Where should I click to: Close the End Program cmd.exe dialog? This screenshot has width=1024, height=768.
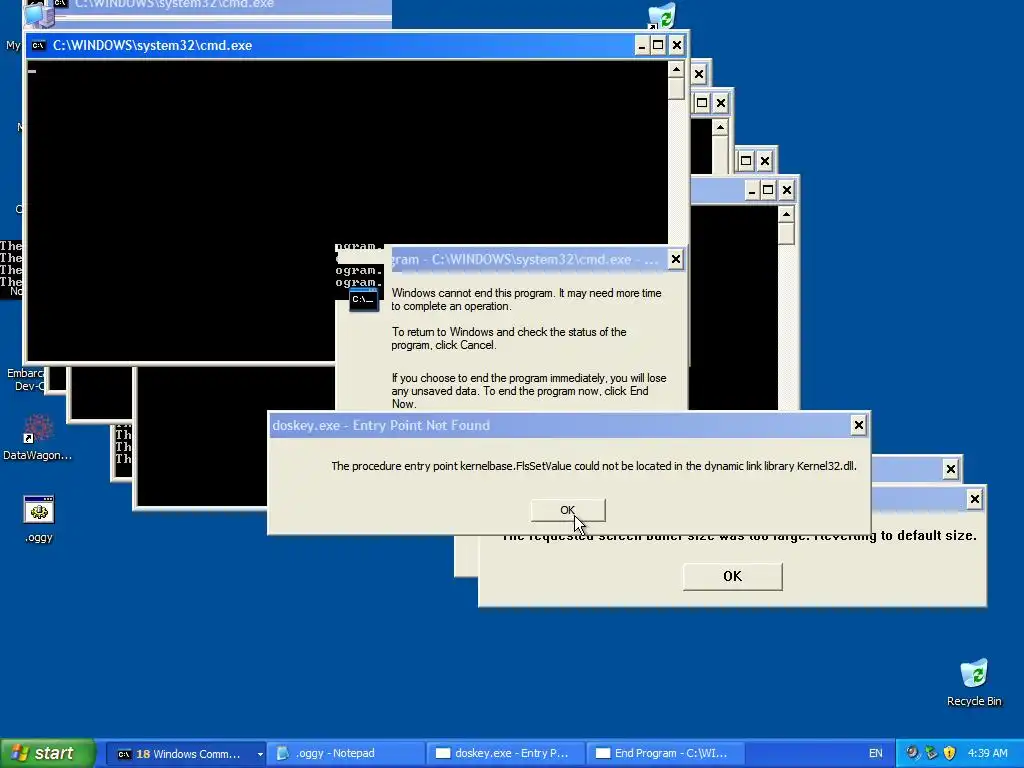675,259
